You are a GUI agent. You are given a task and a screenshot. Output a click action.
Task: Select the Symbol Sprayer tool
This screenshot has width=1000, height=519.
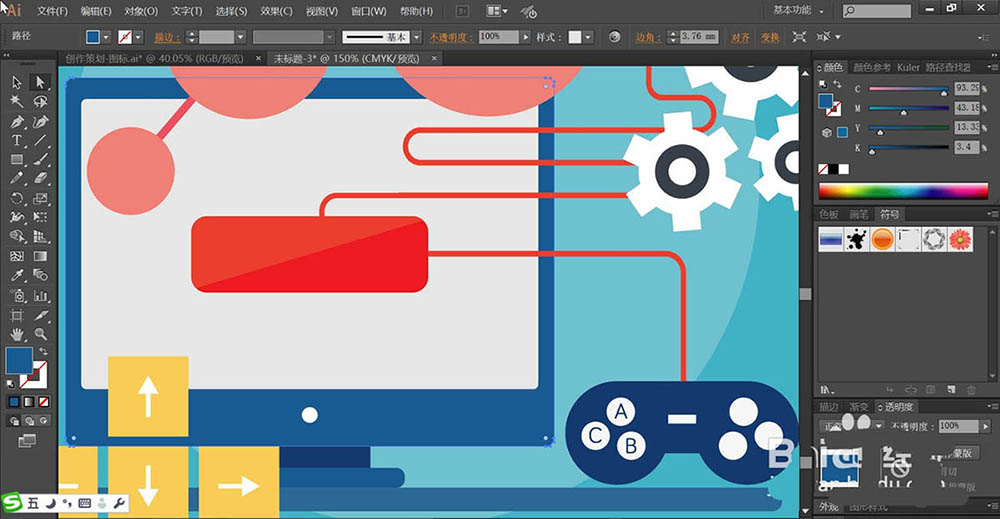pos(17,296)
